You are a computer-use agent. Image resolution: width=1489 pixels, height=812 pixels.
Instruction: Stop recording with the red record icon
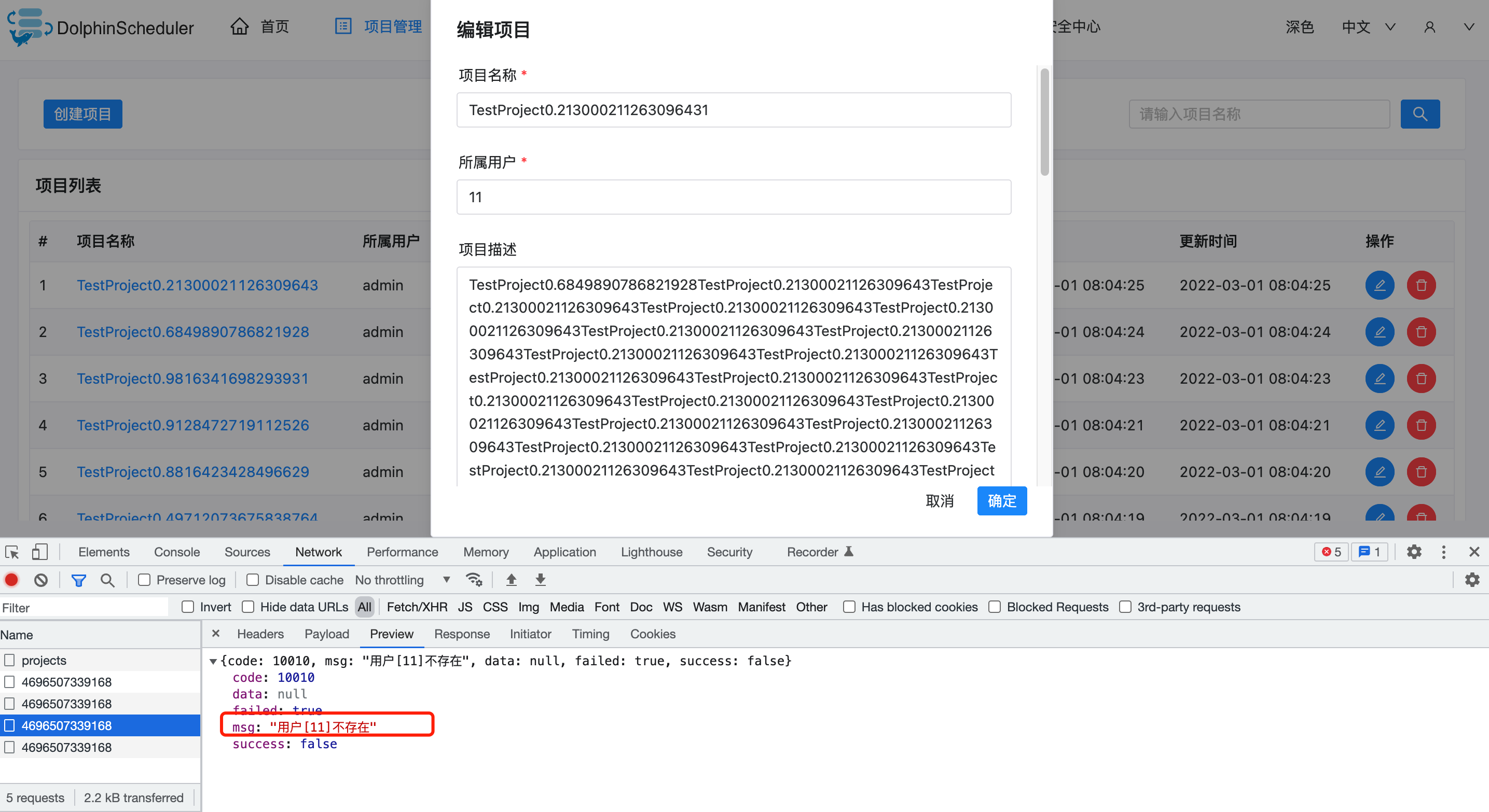click(x=12, y=580)
